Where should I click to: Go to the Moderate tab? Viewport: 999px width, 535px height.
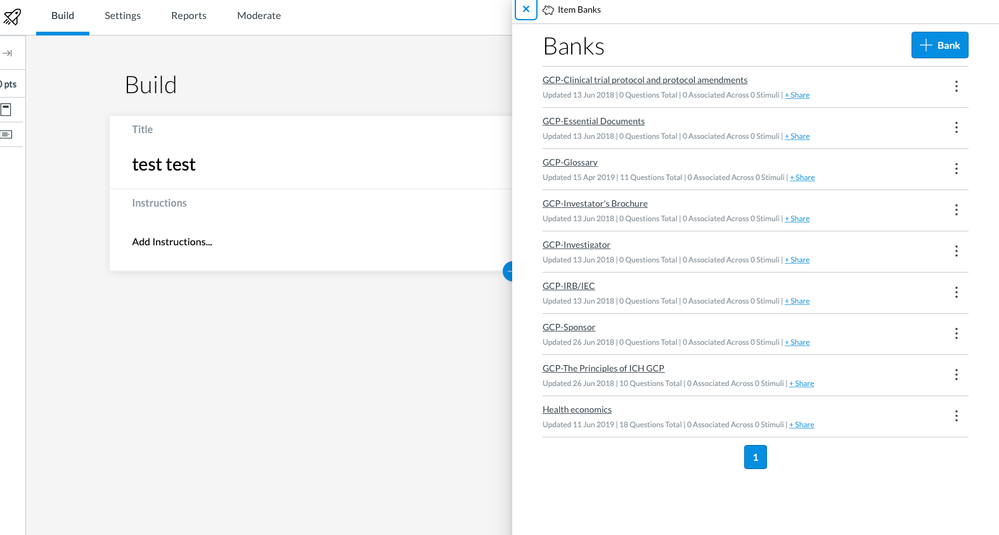[258, 16]
